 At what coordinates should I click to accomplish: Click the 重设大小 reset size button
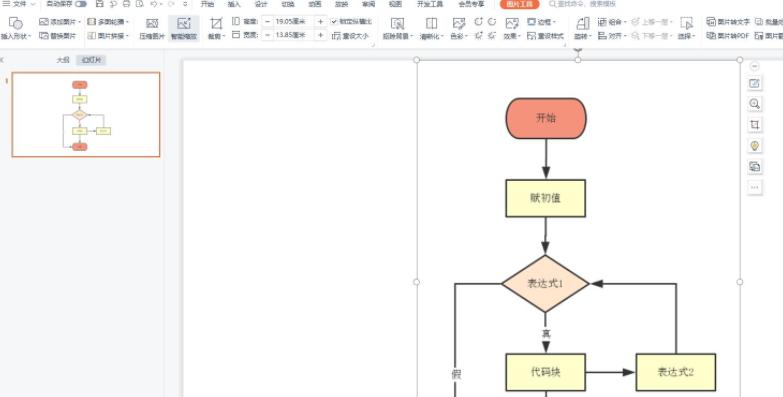tap(351, 36)
